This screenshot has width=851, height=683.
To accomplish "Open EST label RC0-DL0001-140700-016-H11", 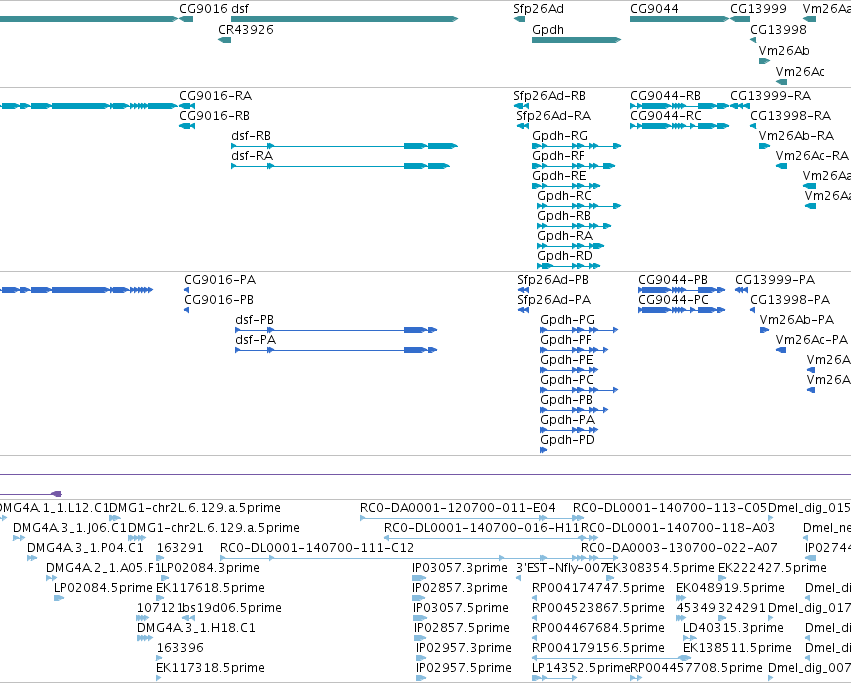I will (482, 528).
